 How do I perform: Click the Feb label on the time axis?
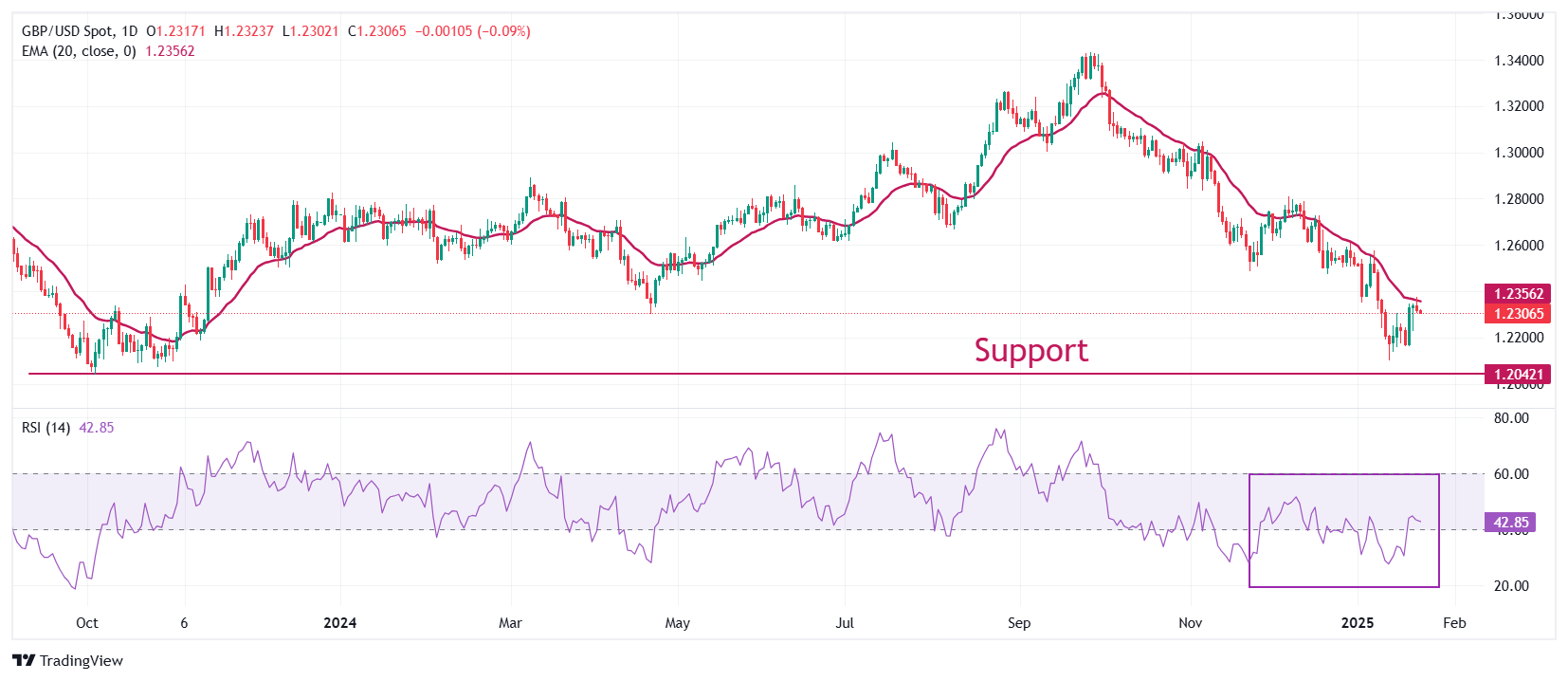tap(1454, 623)
